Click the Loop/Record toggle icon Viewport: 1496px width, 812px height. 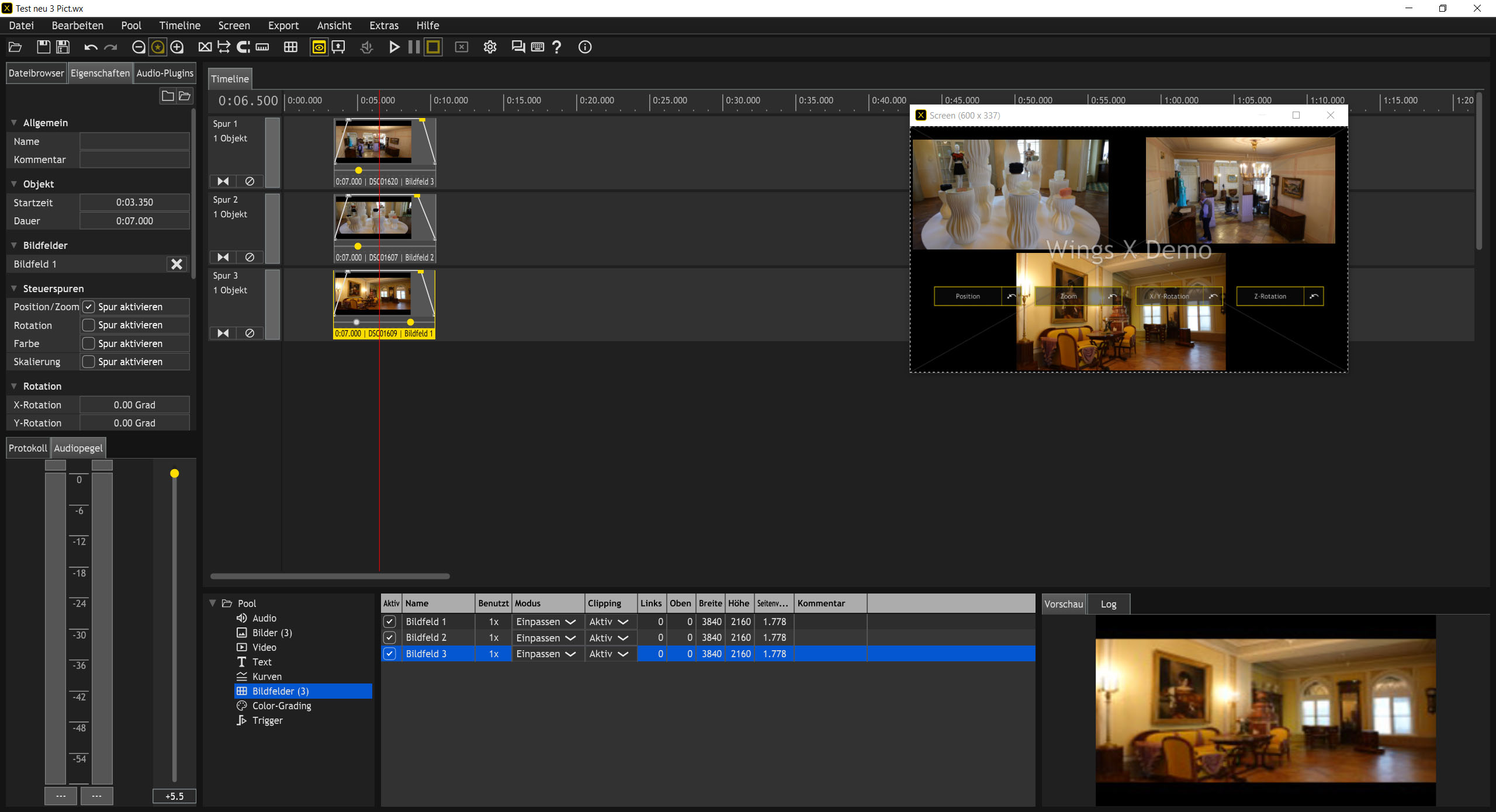click(434, 46)
